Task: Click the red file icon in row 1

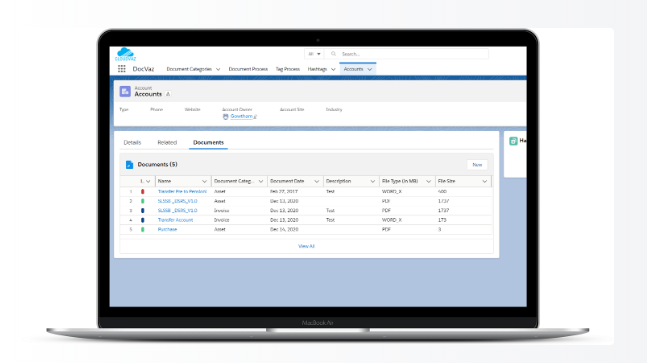Action: pos(143,191)
